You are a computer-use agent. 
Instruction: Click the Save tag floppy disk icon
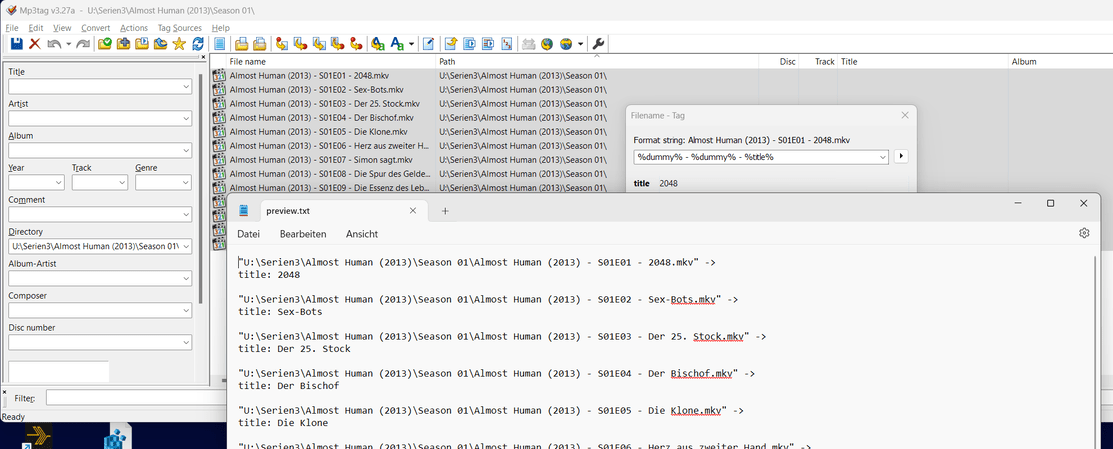coord(17,44)
